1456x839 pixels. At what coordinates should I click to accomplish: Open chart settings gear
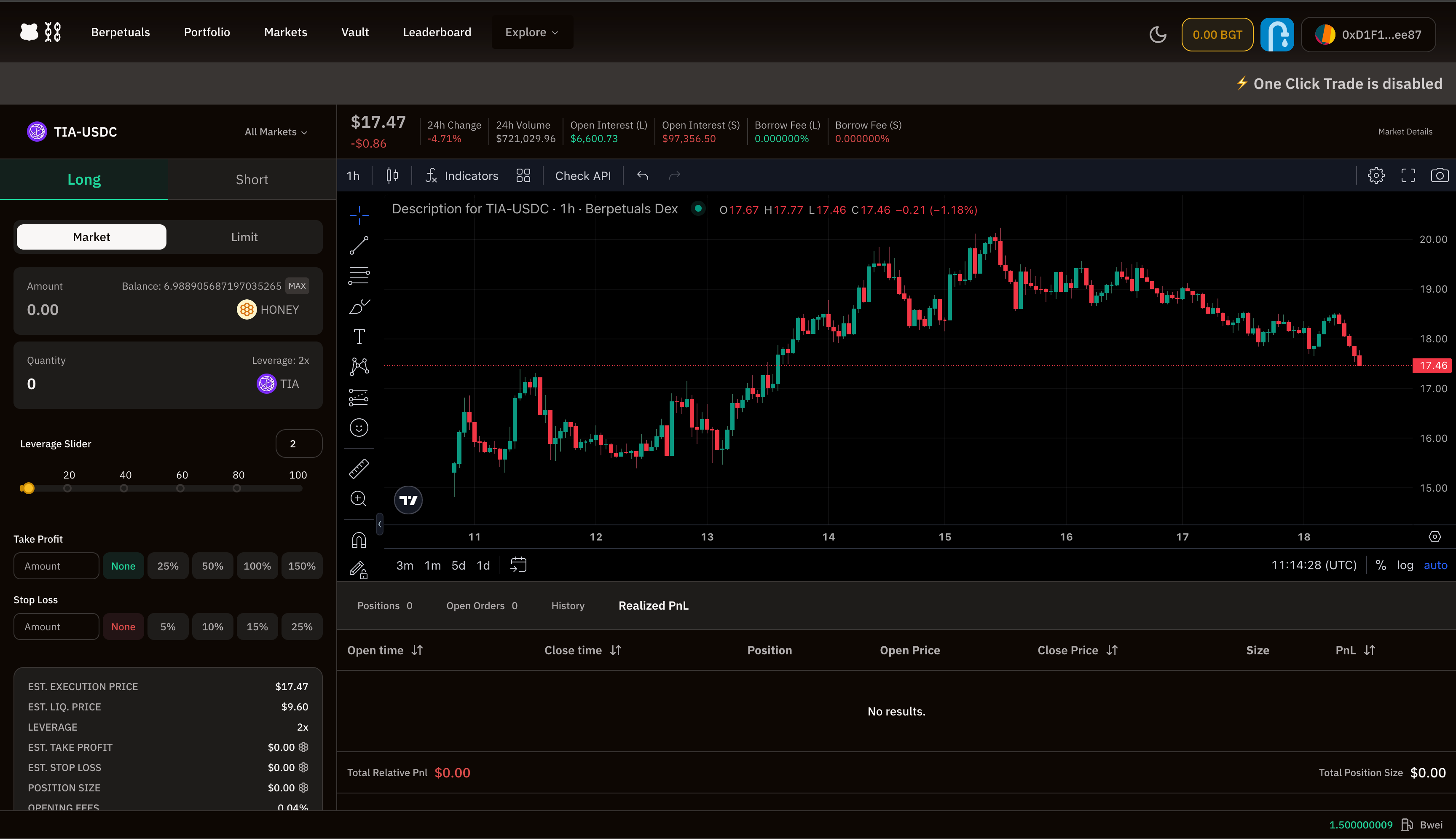(x=1376, y=176)
